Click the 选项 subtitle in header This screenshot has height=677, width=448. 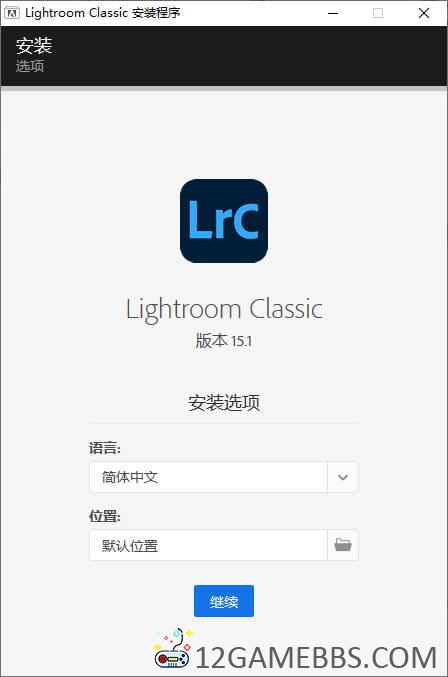click(x=30, y=66)
